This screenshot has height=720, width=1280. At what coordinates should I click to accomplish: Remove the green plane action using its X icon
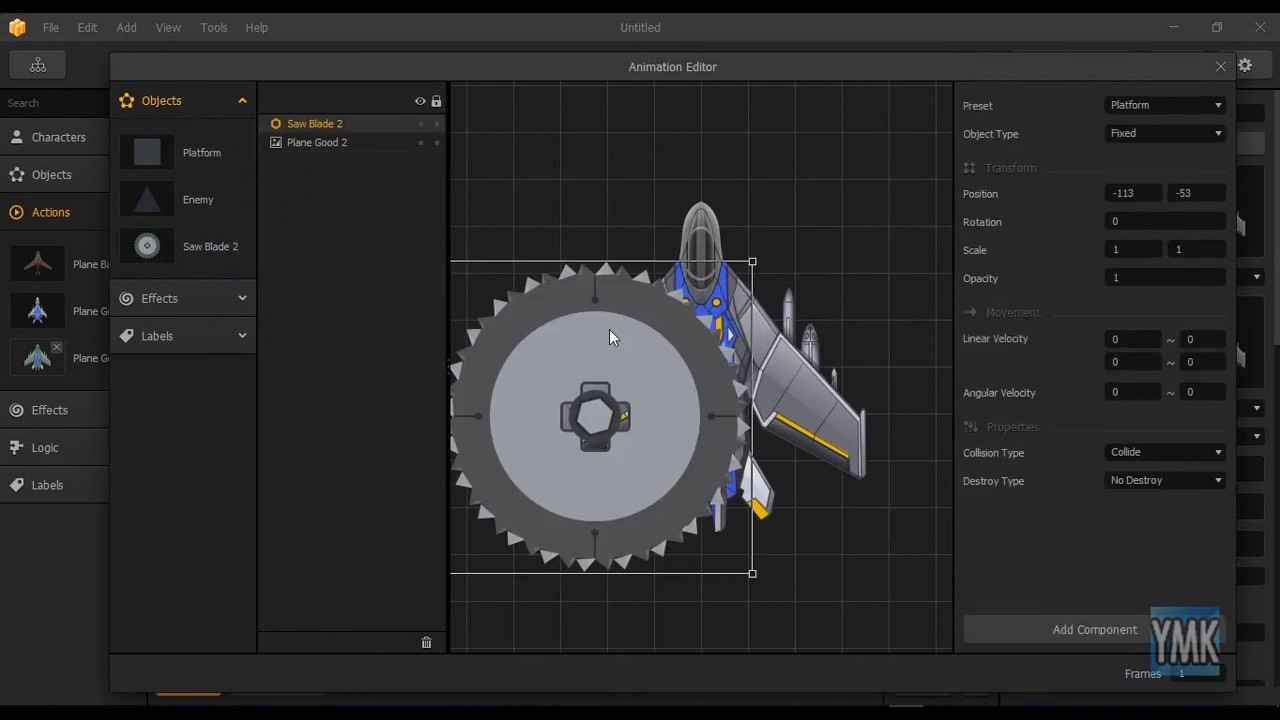click(57, 347)
